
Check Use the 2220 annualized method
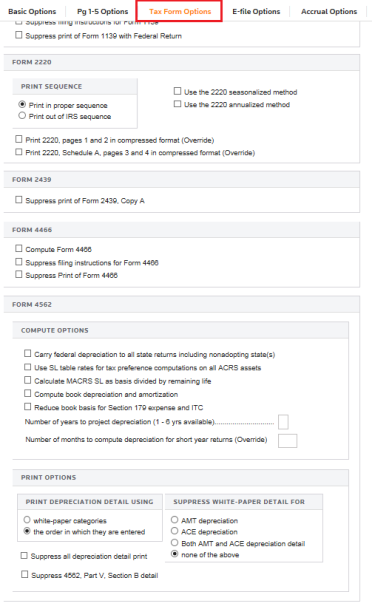[x=177, y=104]
